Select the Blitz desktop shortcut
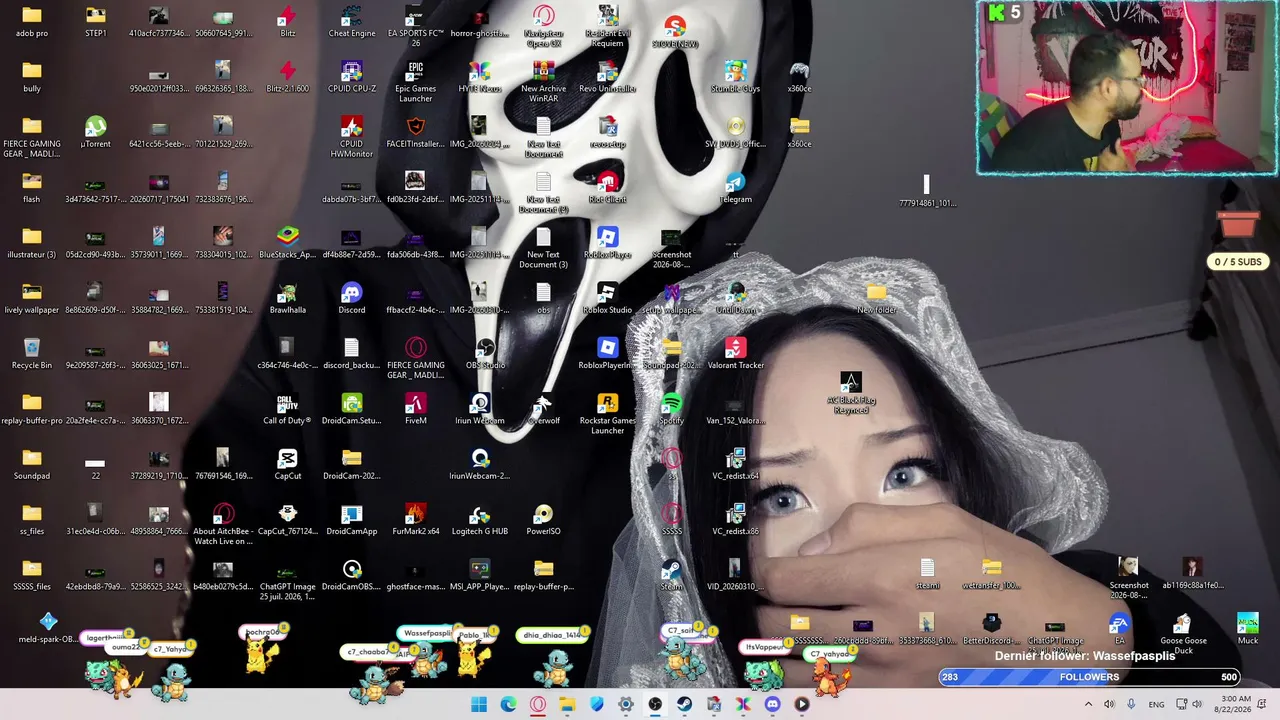This screenshot has width=1280, height=720. pyautogui.click(x=288, y=21)
